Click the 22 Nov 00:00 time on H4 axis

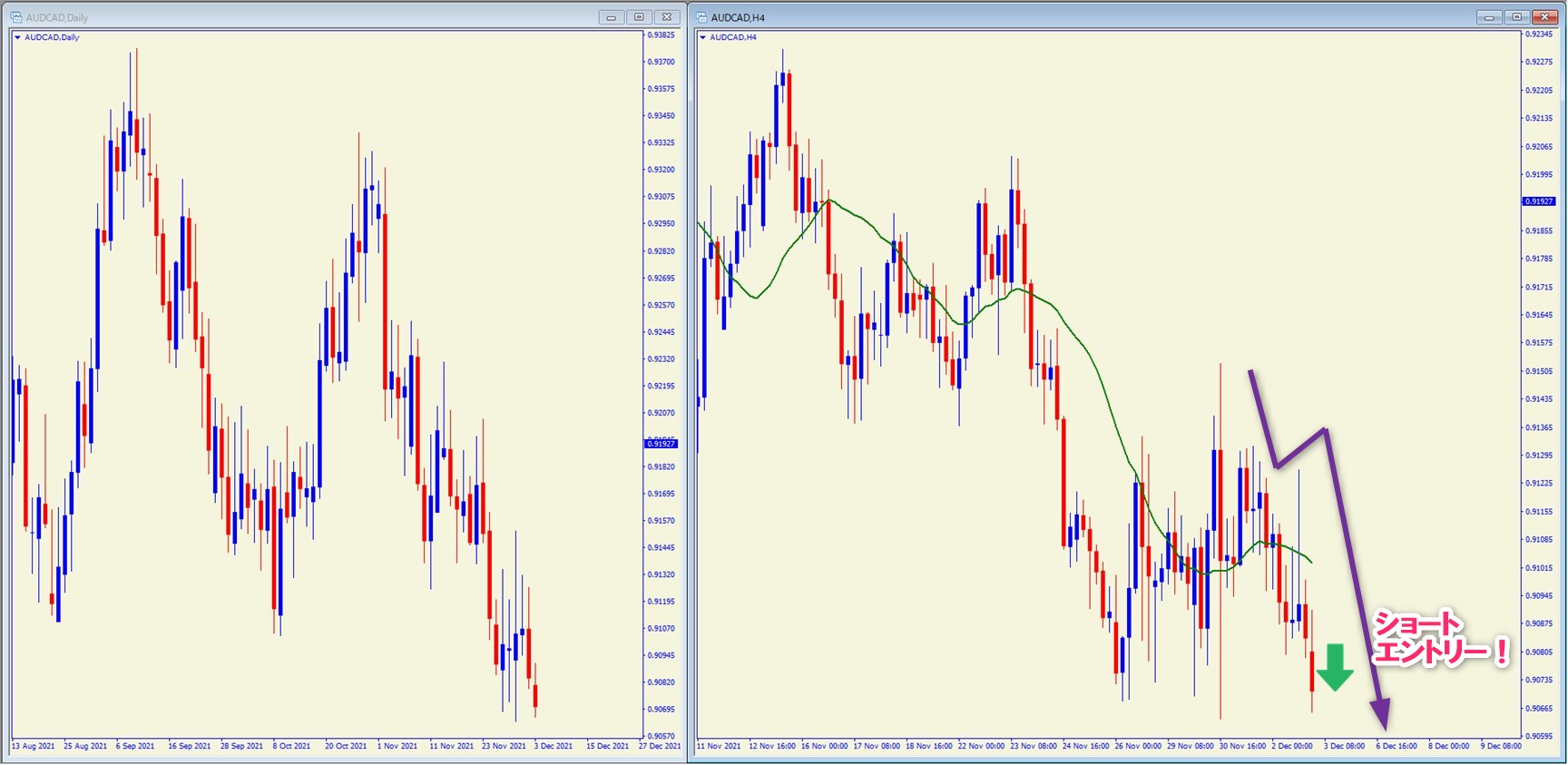[x=982, y=746]
